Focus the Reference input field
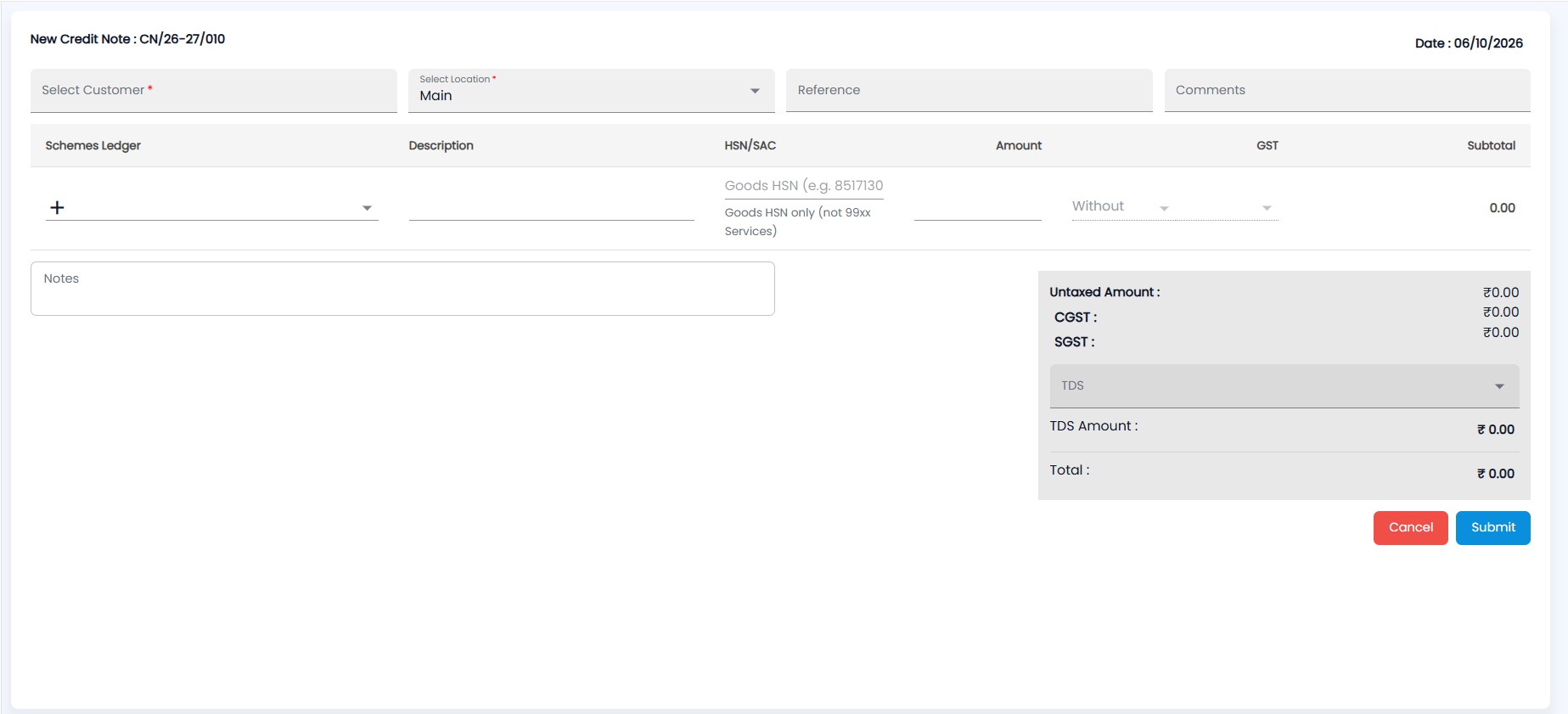The width and height of the screenshot is (1568, 714). [x=969, y=91]
